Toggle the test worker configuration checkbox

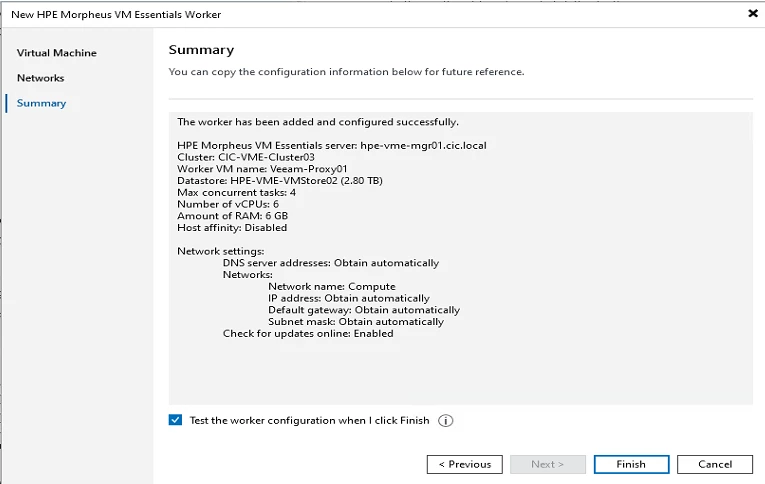pyautogui.click(x=176, y=421)
